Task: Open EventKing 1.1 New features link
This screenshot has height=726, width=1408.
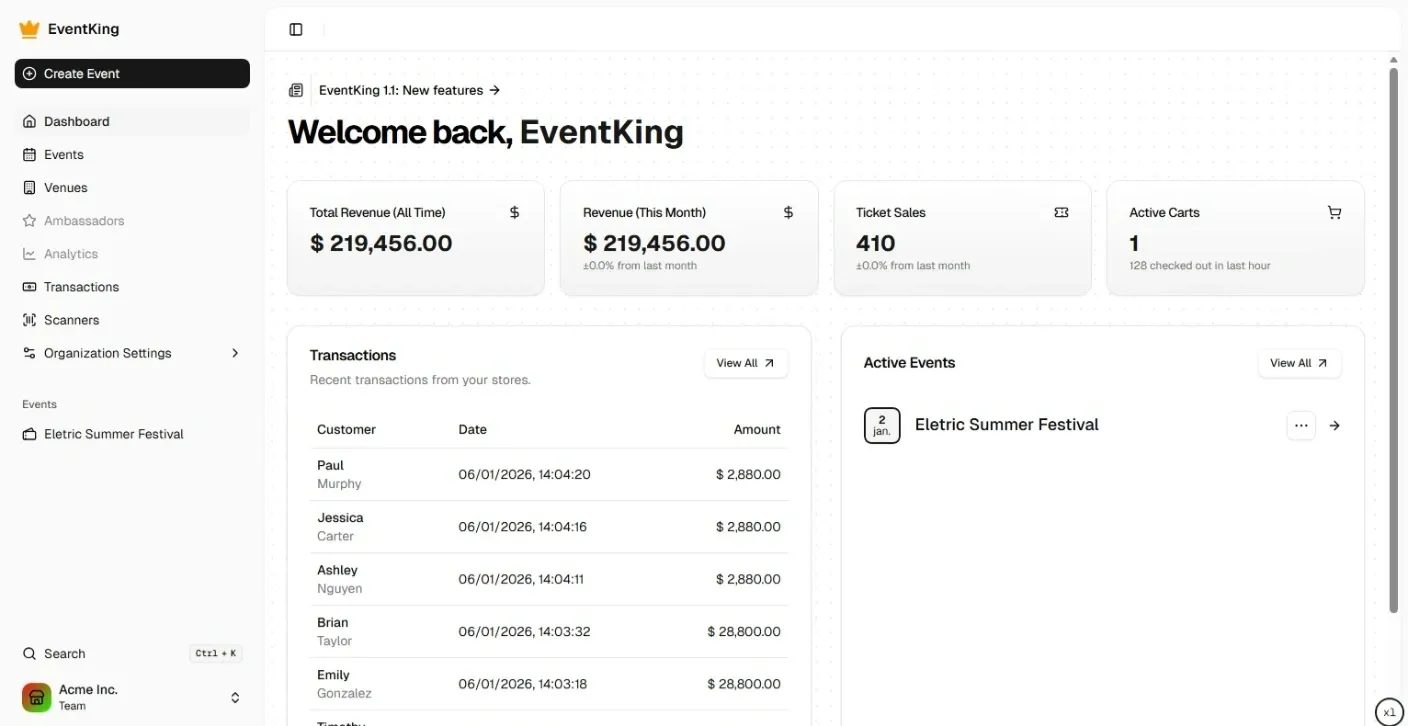Action: pyautogui.click(x=409, y=90)
